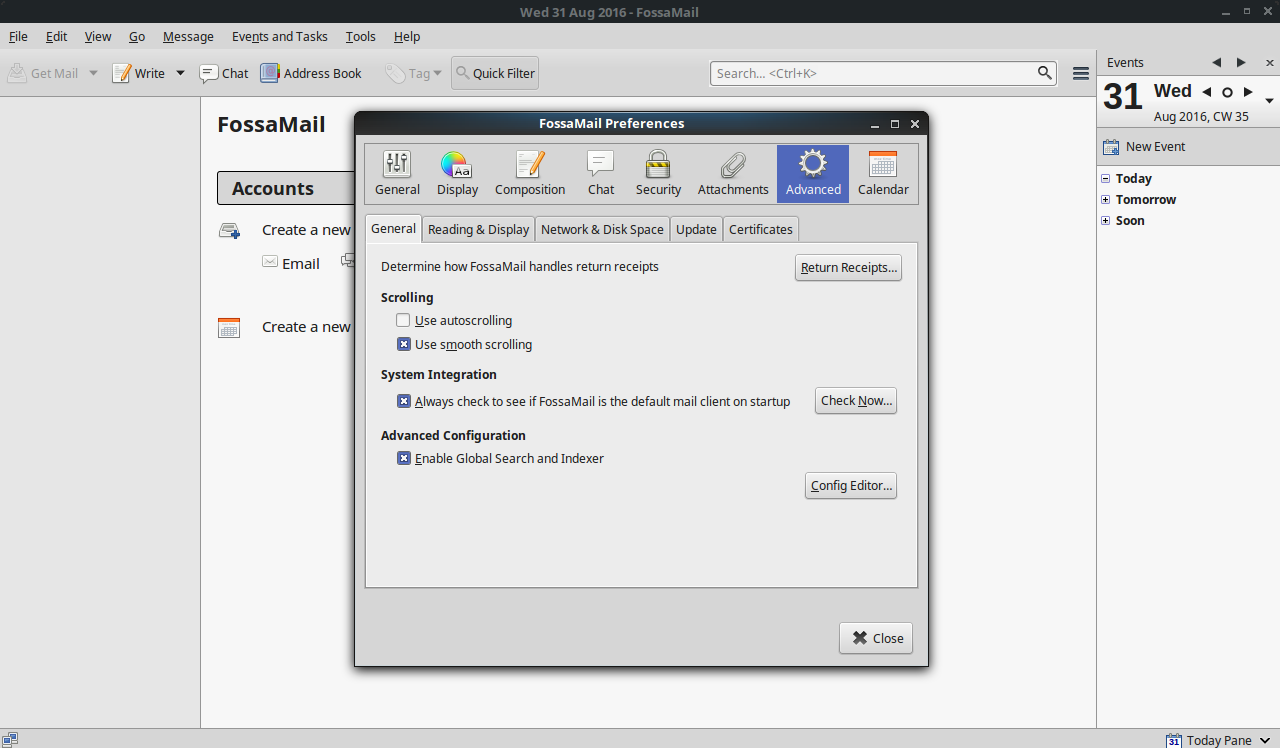The height and width of the screenshot is (748, 1280).
Task: Open the Composition preferences category
Action: click(530, 174)
